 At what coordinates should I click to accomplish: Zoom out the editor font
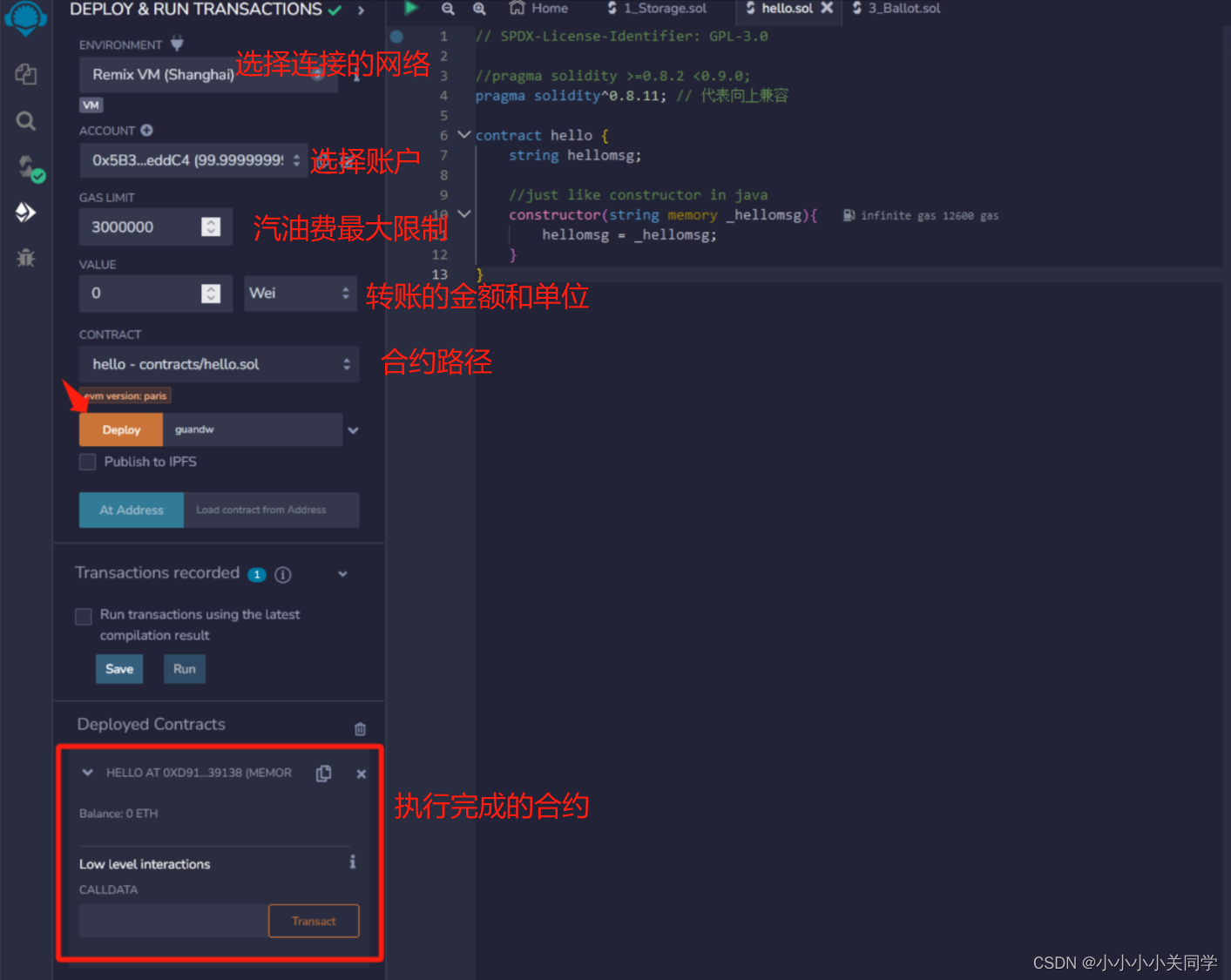tap(448, 9)
